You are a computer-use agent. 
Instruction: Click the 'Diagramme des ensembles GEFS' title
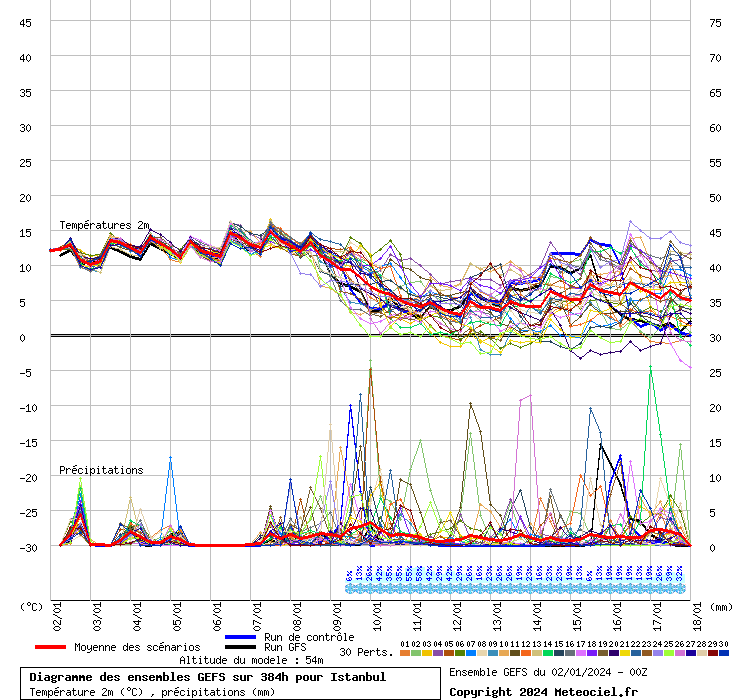pos(208,677)
